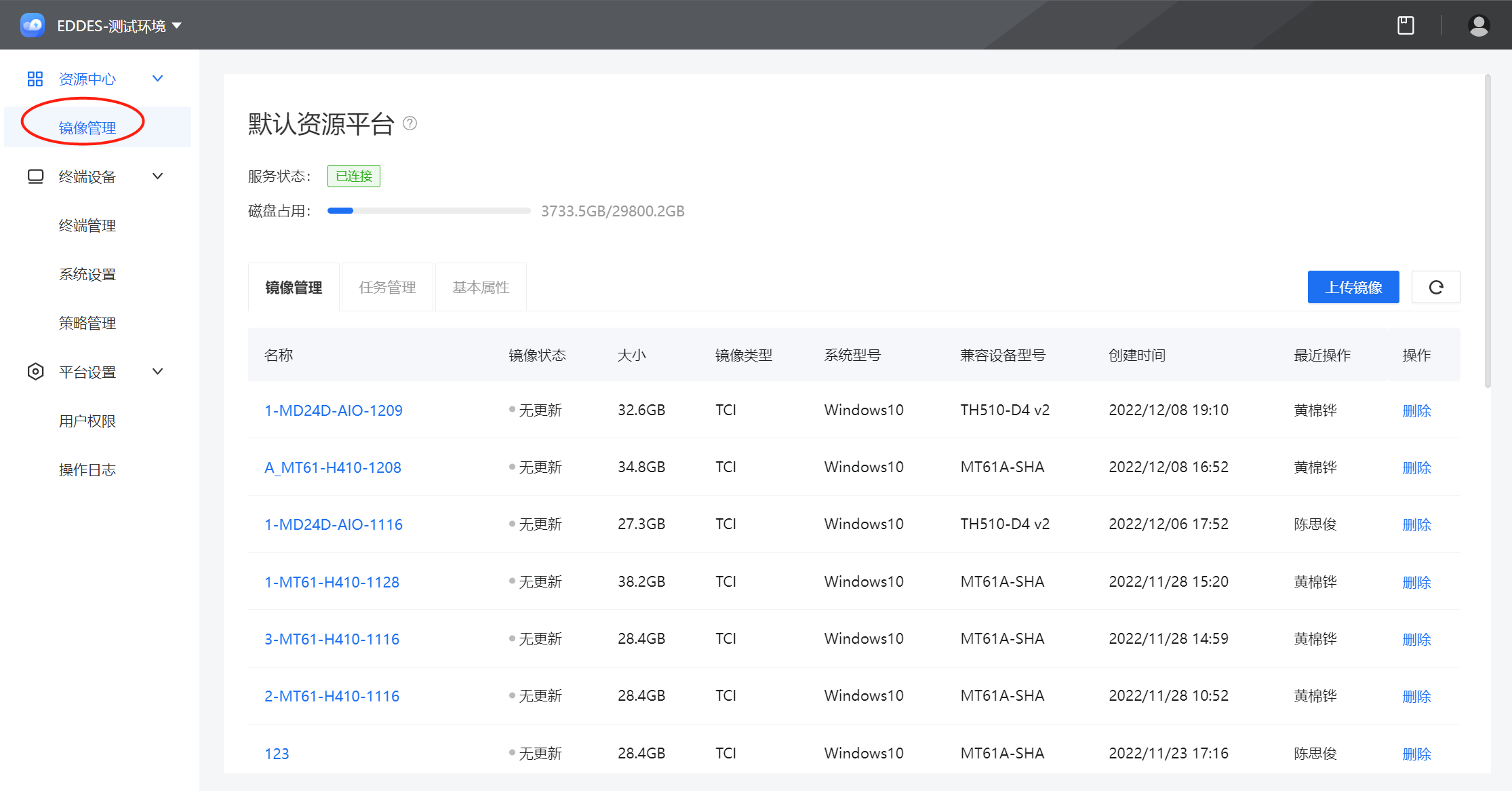This screenshot has width=1512, height=791.
Task: Open 终端管理 in the sidebar
Action: [87, 225]
